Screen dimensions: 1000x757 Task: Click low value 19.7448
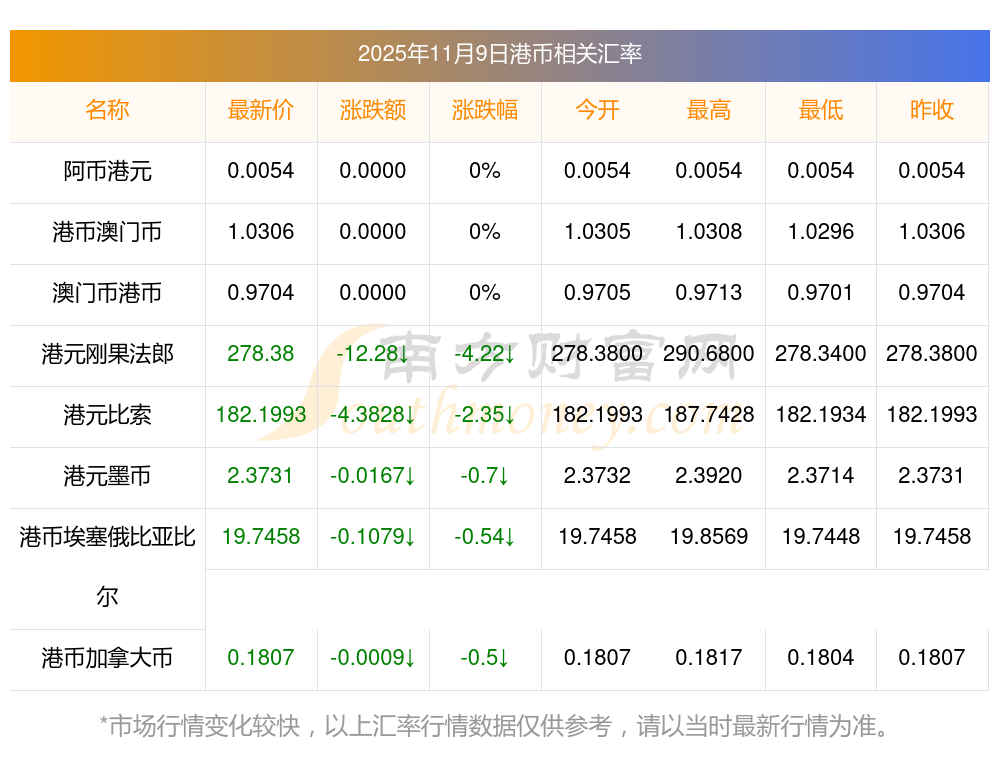tap(821, 536)
